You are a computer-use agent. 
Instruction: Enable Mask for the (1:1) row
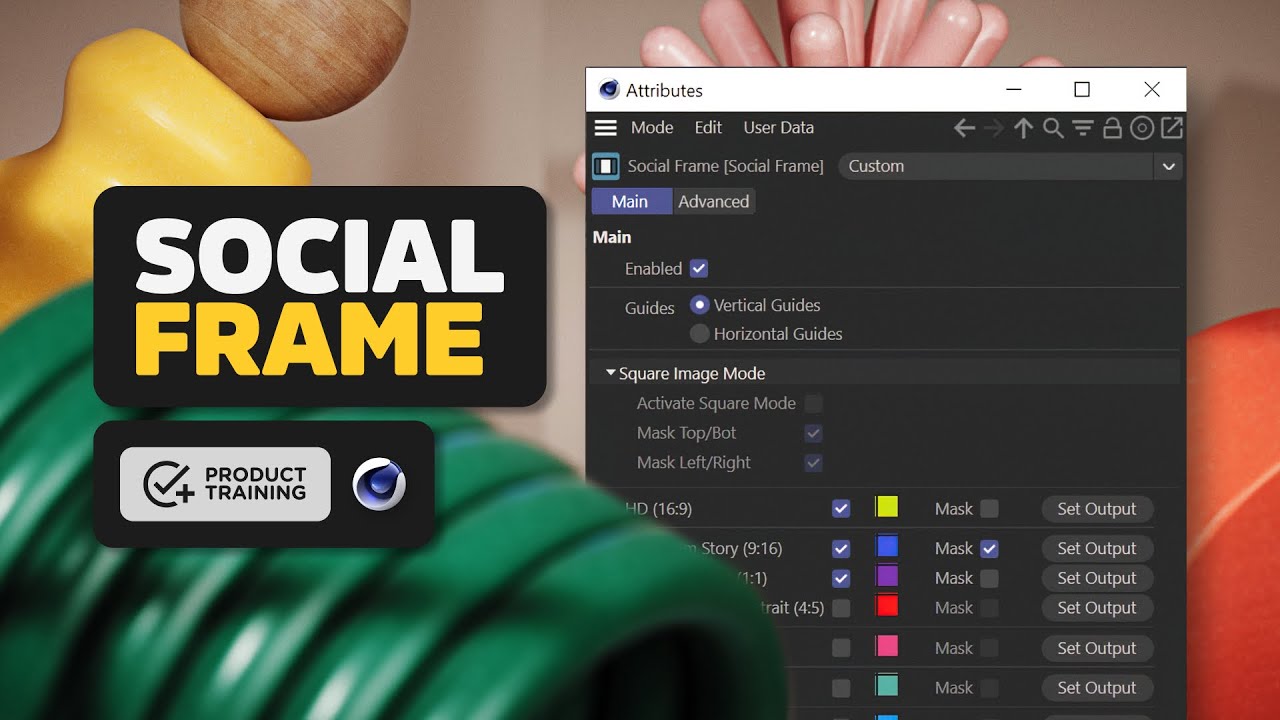coord(989,578)
